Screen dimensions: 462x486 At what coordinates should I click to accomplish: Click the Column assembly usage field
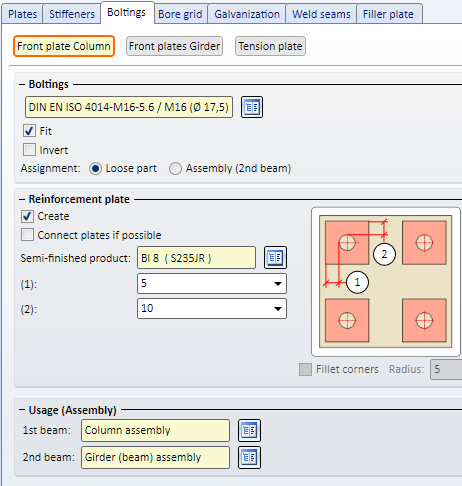tap(155, 430)
